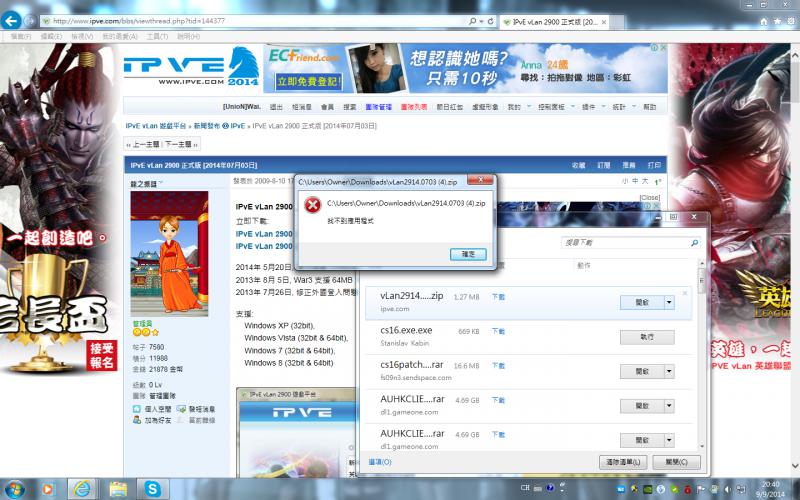
Task: Open the IE Tools gear icon
Action: pos(791,21)
